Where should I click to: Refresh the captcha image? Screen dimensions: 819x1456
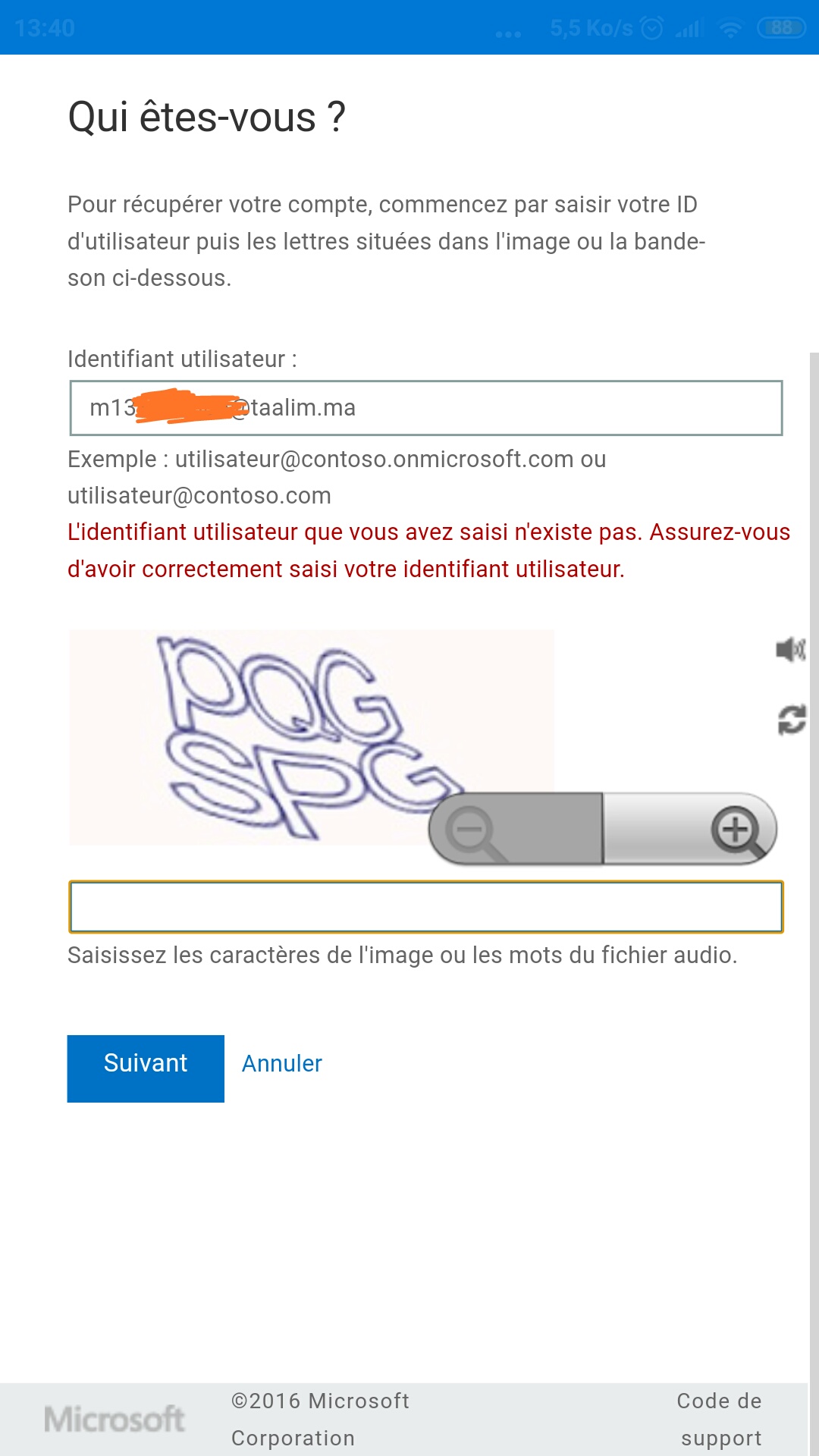pyautogui.click(x=792, y=720)
